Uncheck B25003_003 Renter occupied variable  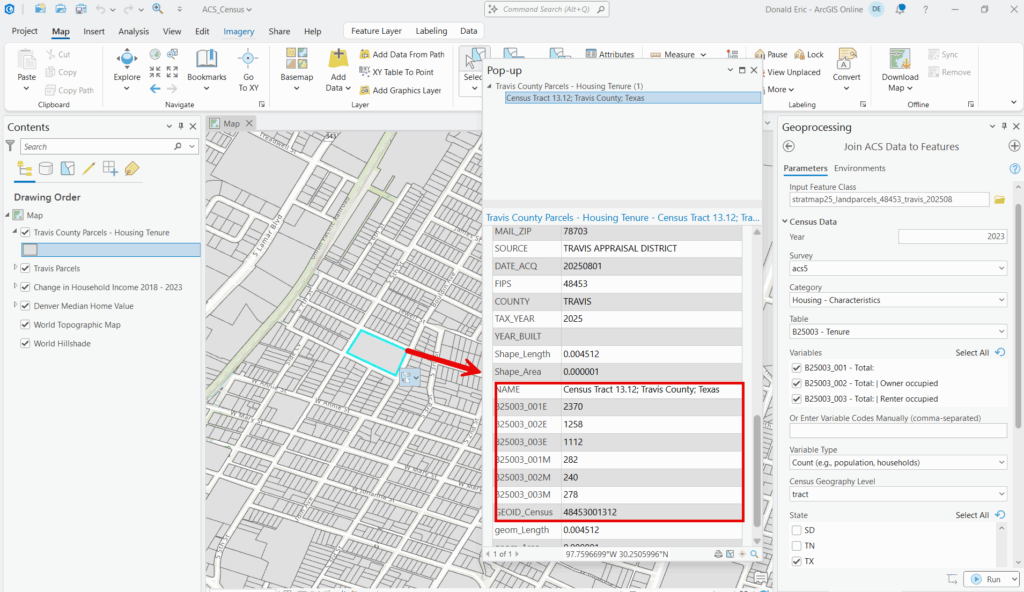tap(796, 398)
